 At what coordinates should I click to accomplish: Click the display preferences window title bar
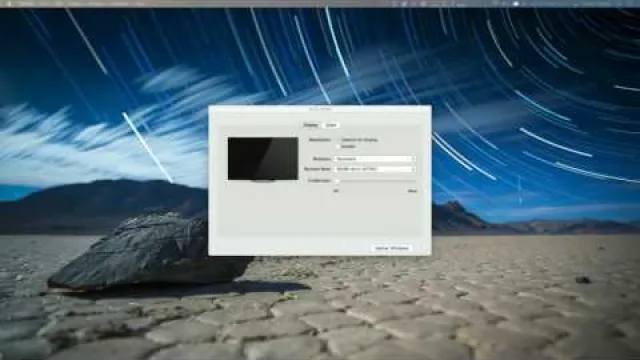pyautogui.click(x=320, y=109)
